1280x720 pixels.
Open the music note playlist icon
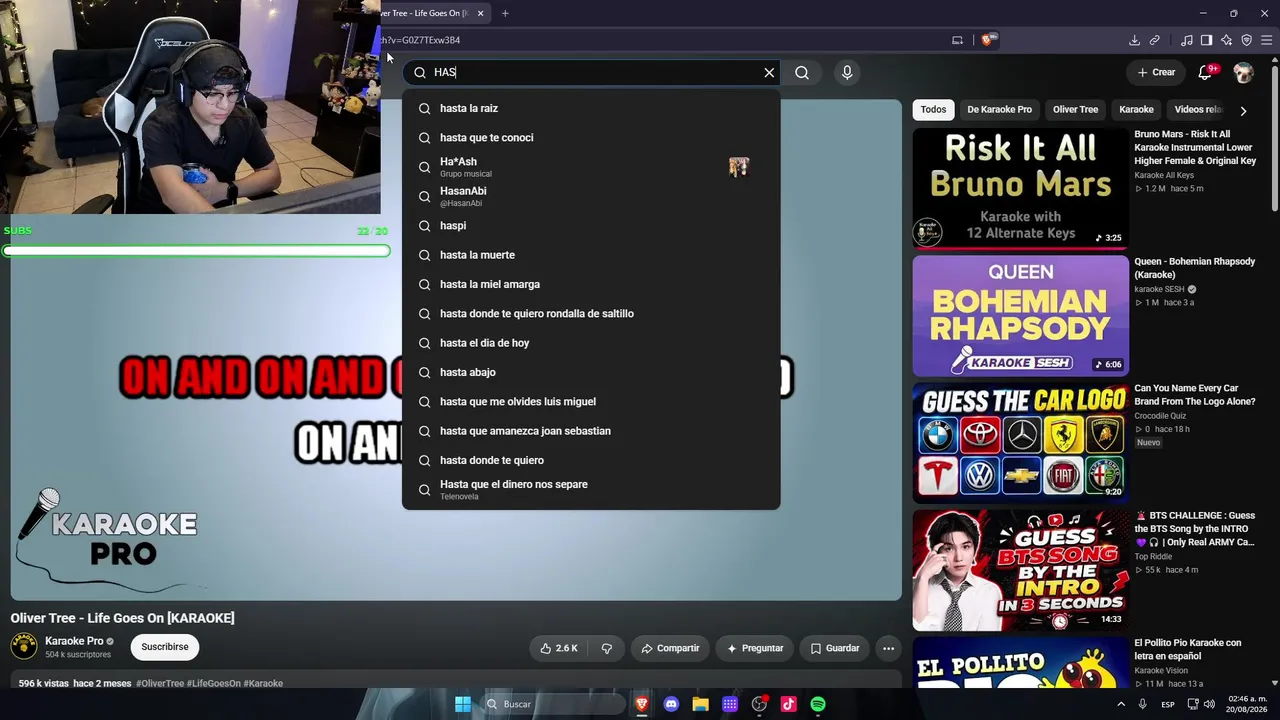[x=1187, y=40]
